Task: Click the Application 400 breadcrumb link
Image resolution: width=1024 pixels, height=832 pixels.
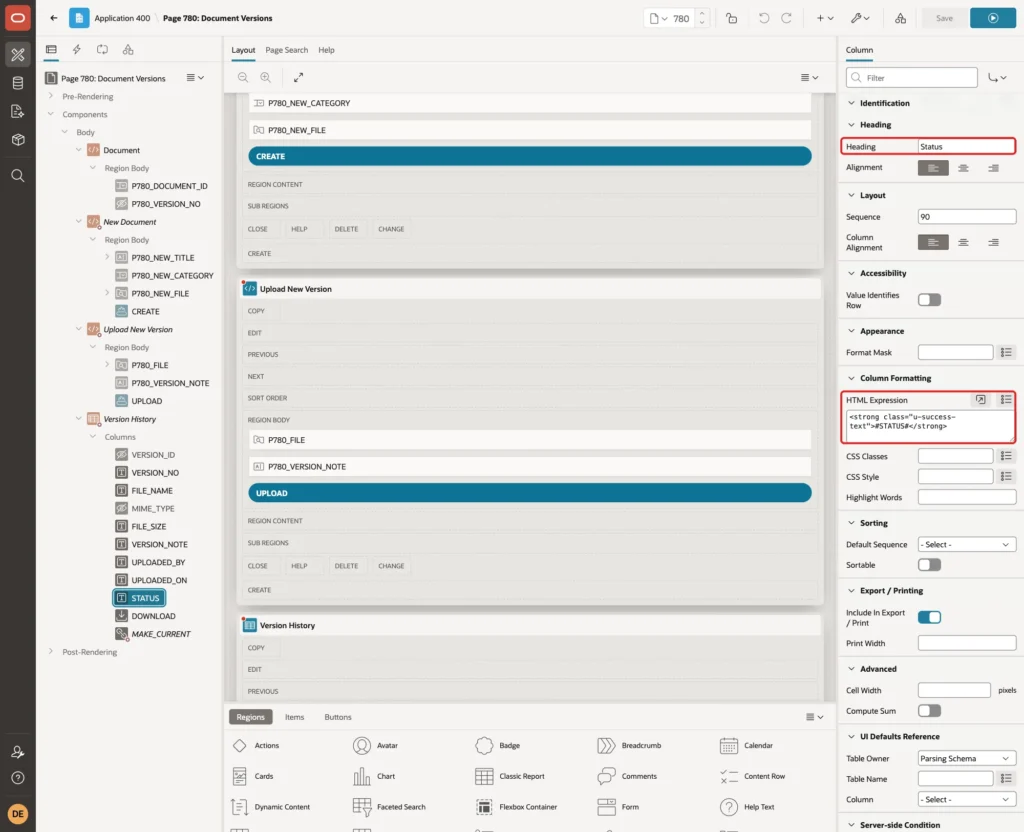Action: [122, 18]
